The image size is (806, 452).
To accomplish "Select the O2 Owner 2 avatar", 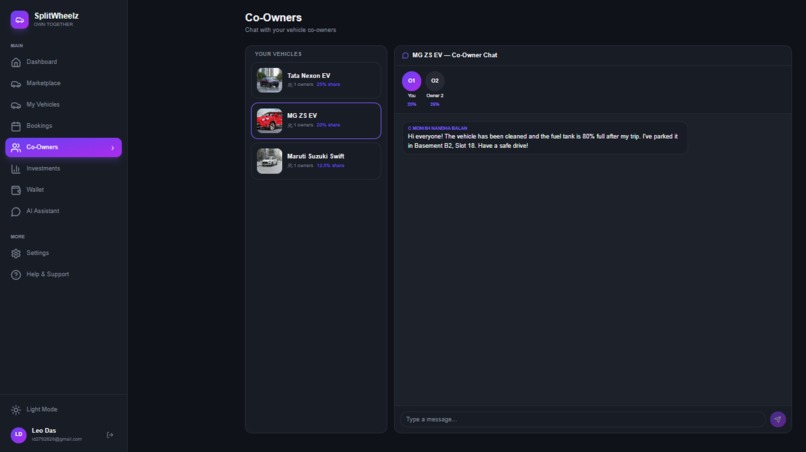I will (x=435, y=81).
